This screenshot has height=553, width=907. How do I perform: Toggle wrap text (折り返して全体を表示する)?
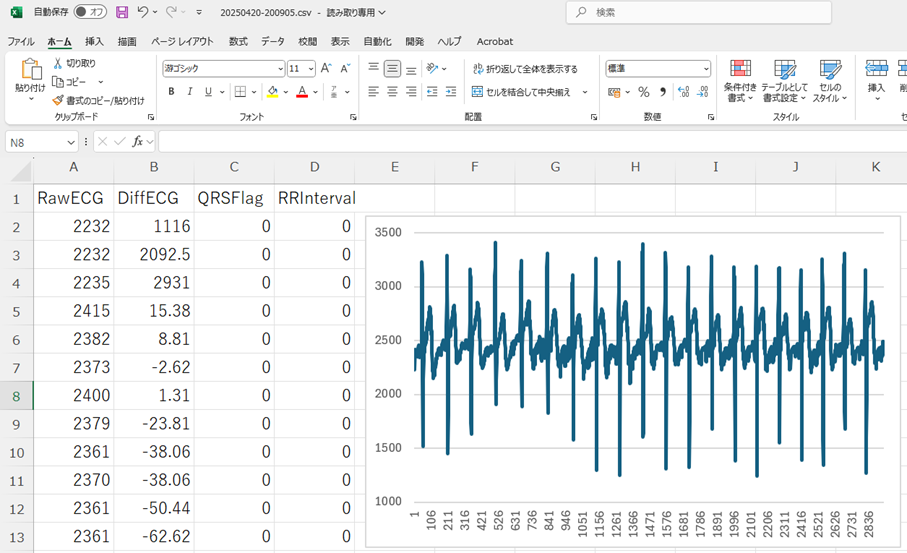(x=524, y=69)
